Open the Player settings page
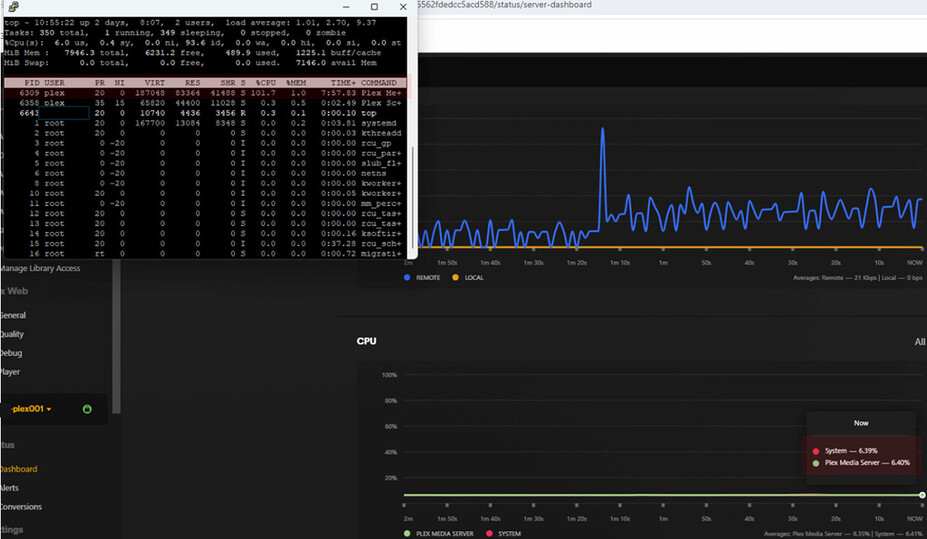927x539 pixels. pos(10,372)
